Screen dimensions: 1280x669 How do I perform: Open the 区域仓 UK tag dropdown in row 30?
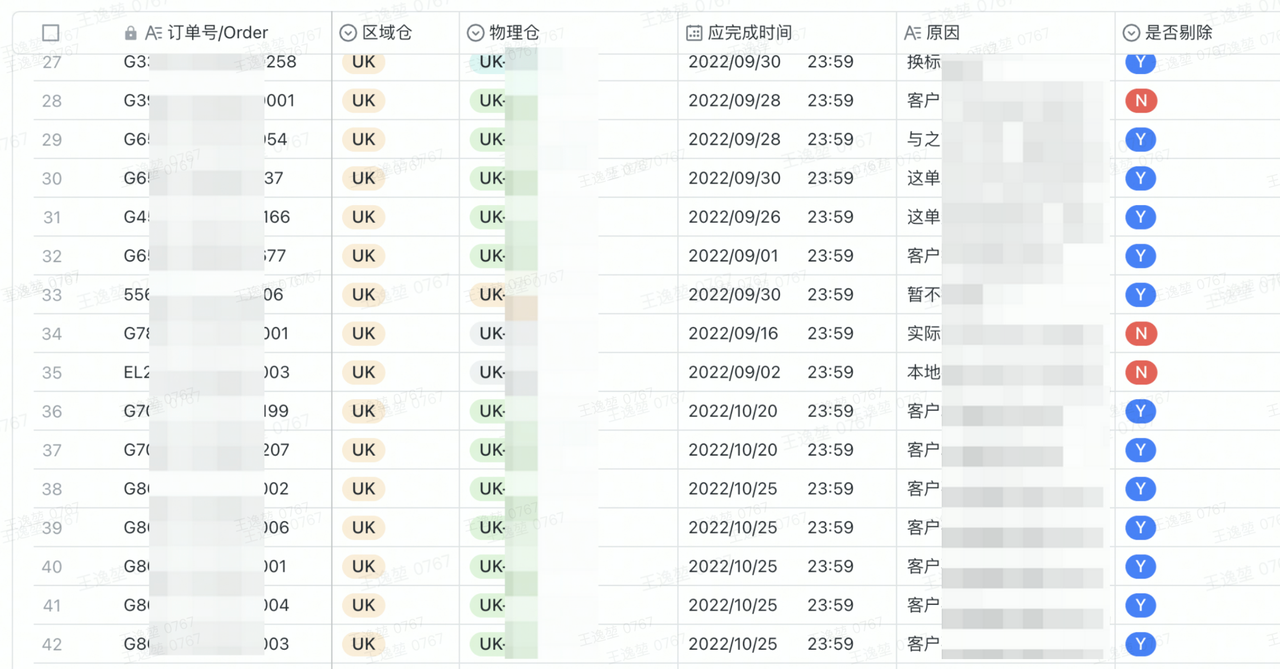(x=363, y=178)
